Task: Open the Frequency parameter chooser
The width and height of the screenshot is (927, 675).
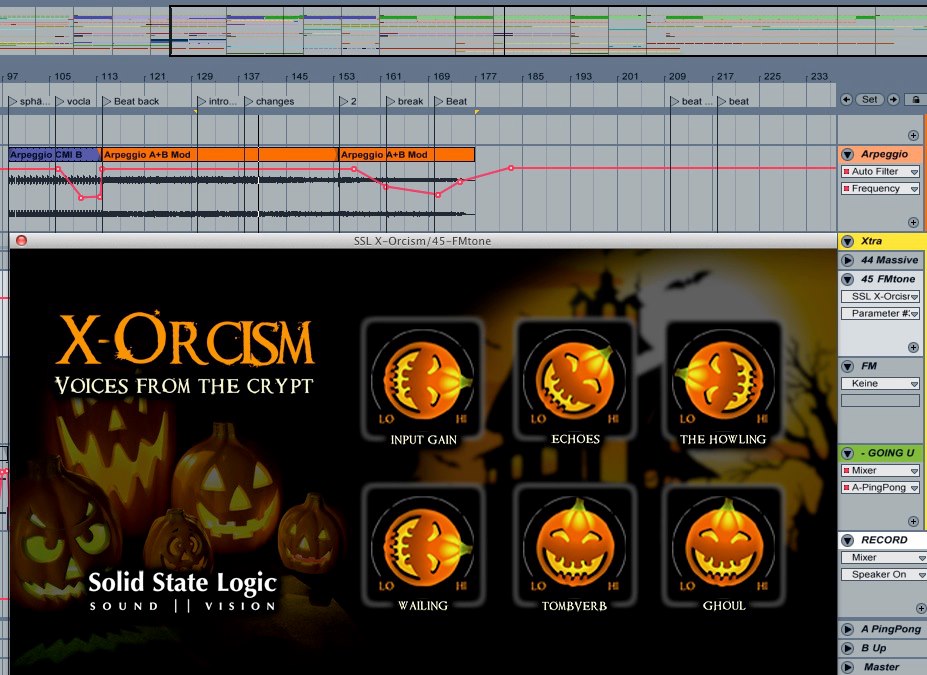Action: pos(881,189)
